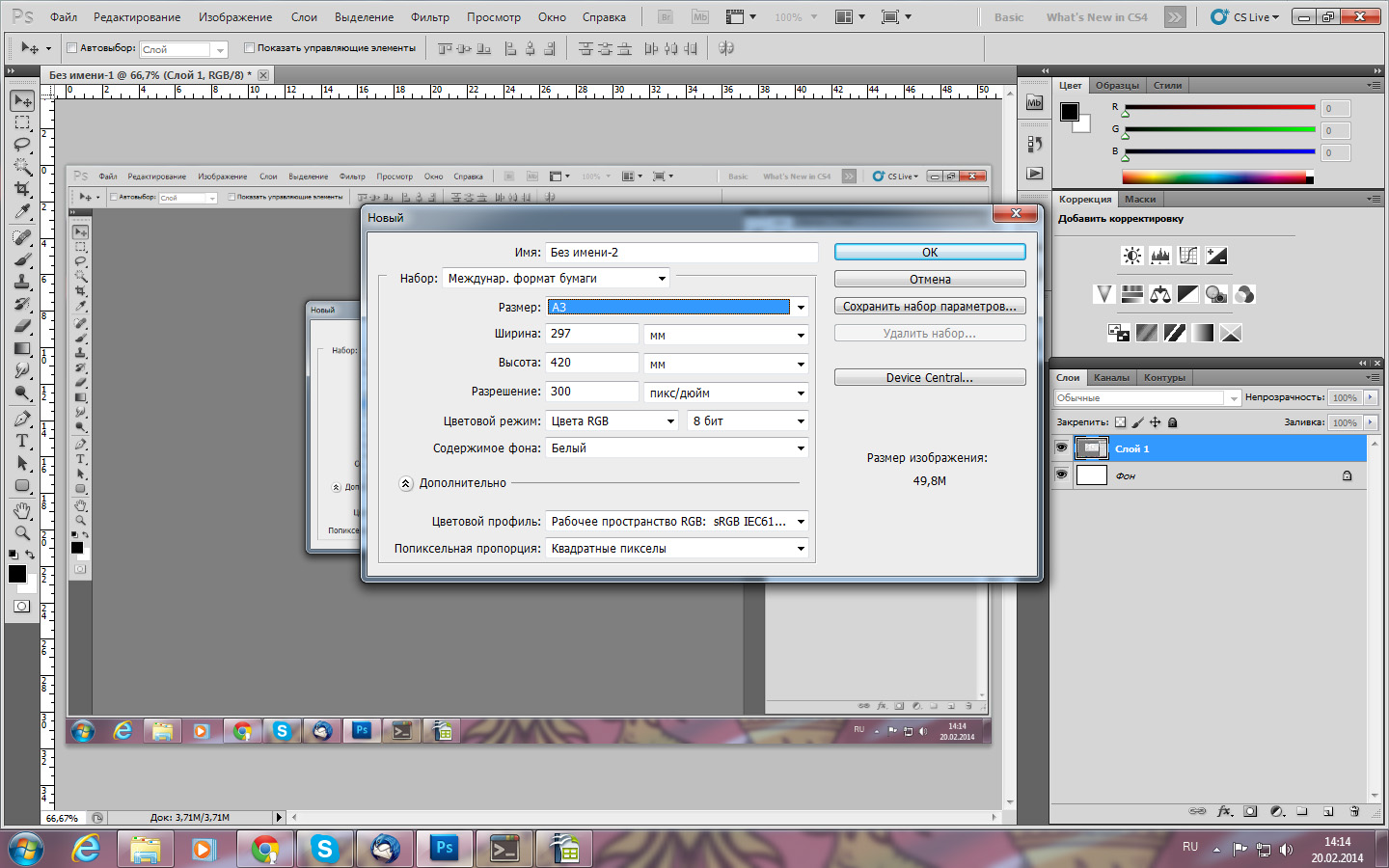Toggle lock all padlock icon
This screenshot has width=1389, height=868.
[1173, 422]
